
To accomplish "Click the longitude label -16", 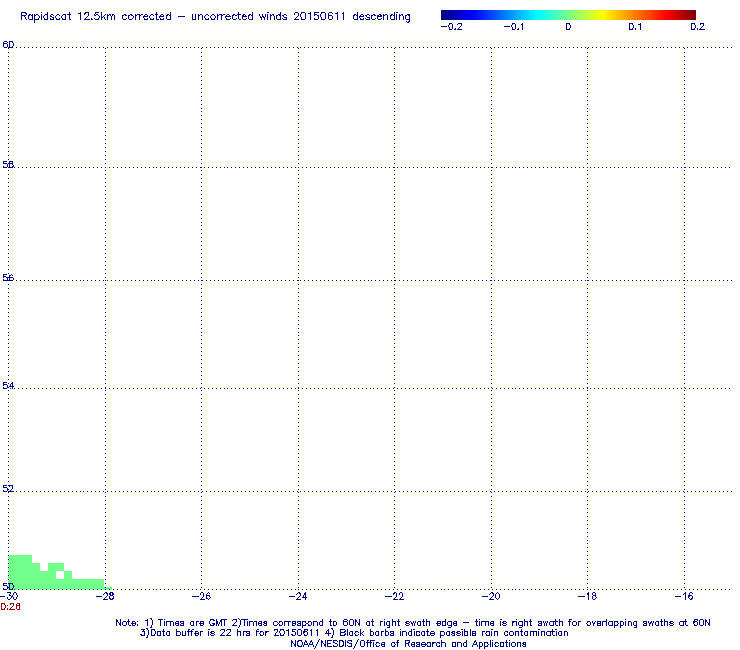I will pos(684,596).
